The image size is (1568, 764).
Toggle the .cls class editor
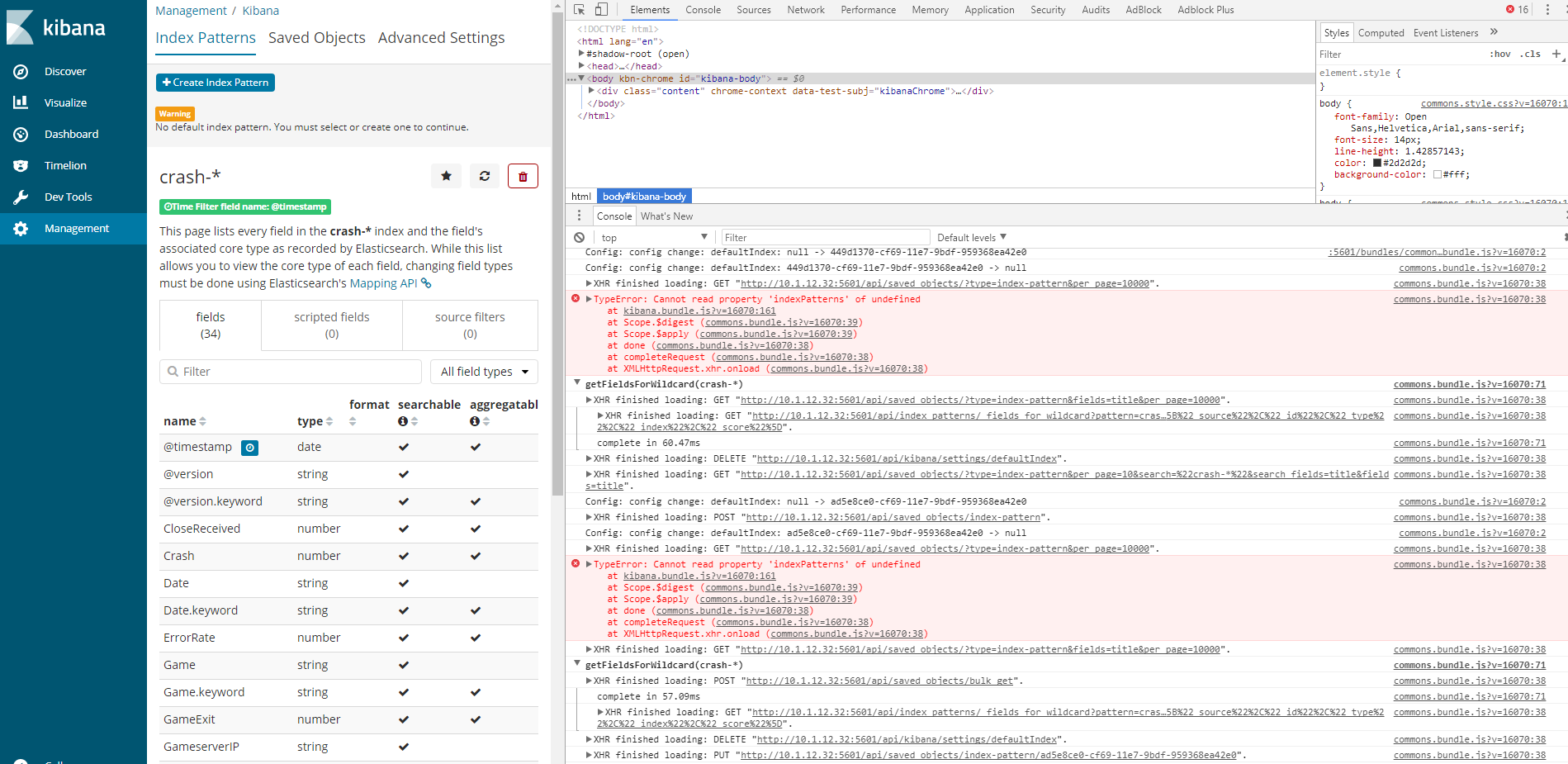pyautogui.click(x=1530, y=54)
